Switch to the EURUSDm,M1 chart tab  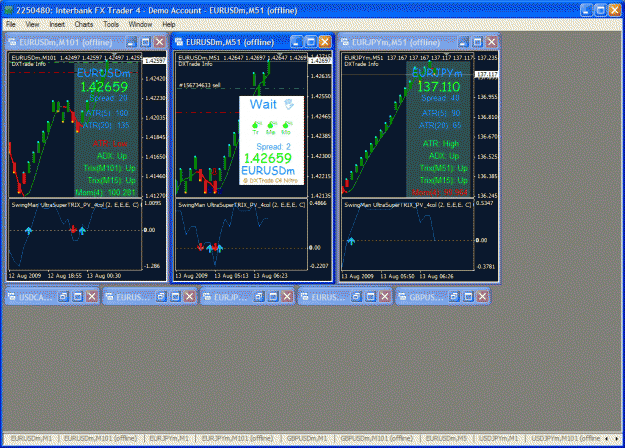coord(31,438)
